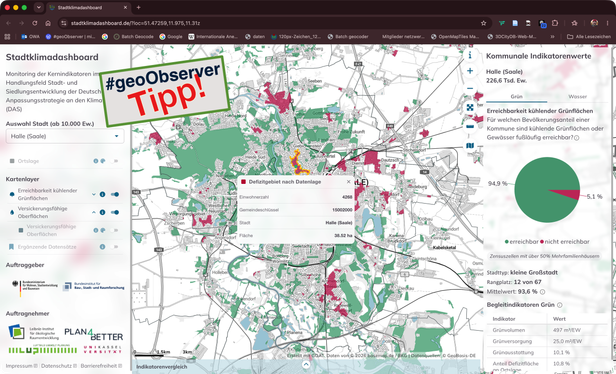
Task: Show info for Ergänzende Datensätze
Action: [103, 247]
